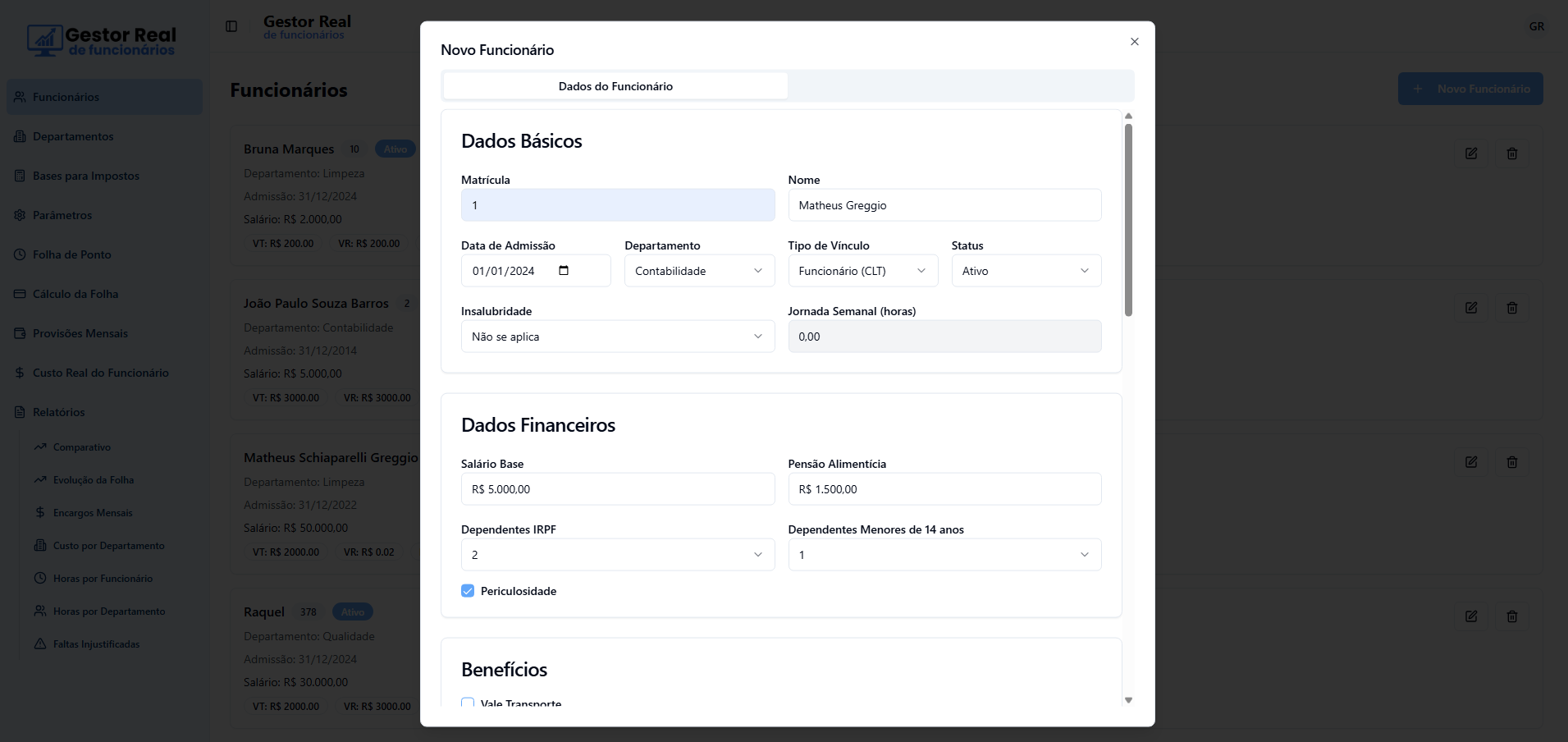This screenshot has width=1568, height=742.
Task: Check the Vale Transporte checkbox
Action: coord(468,703)
